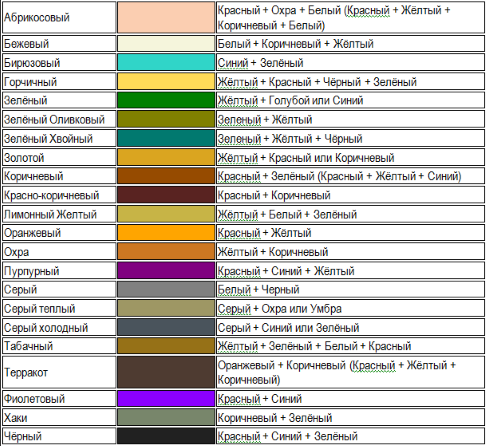The height and width of the screenshot is (446, 486).
Task: Select the 'Синий + Зелёный' recipe text
Action: pyautogui.click(x=260, y=63)
